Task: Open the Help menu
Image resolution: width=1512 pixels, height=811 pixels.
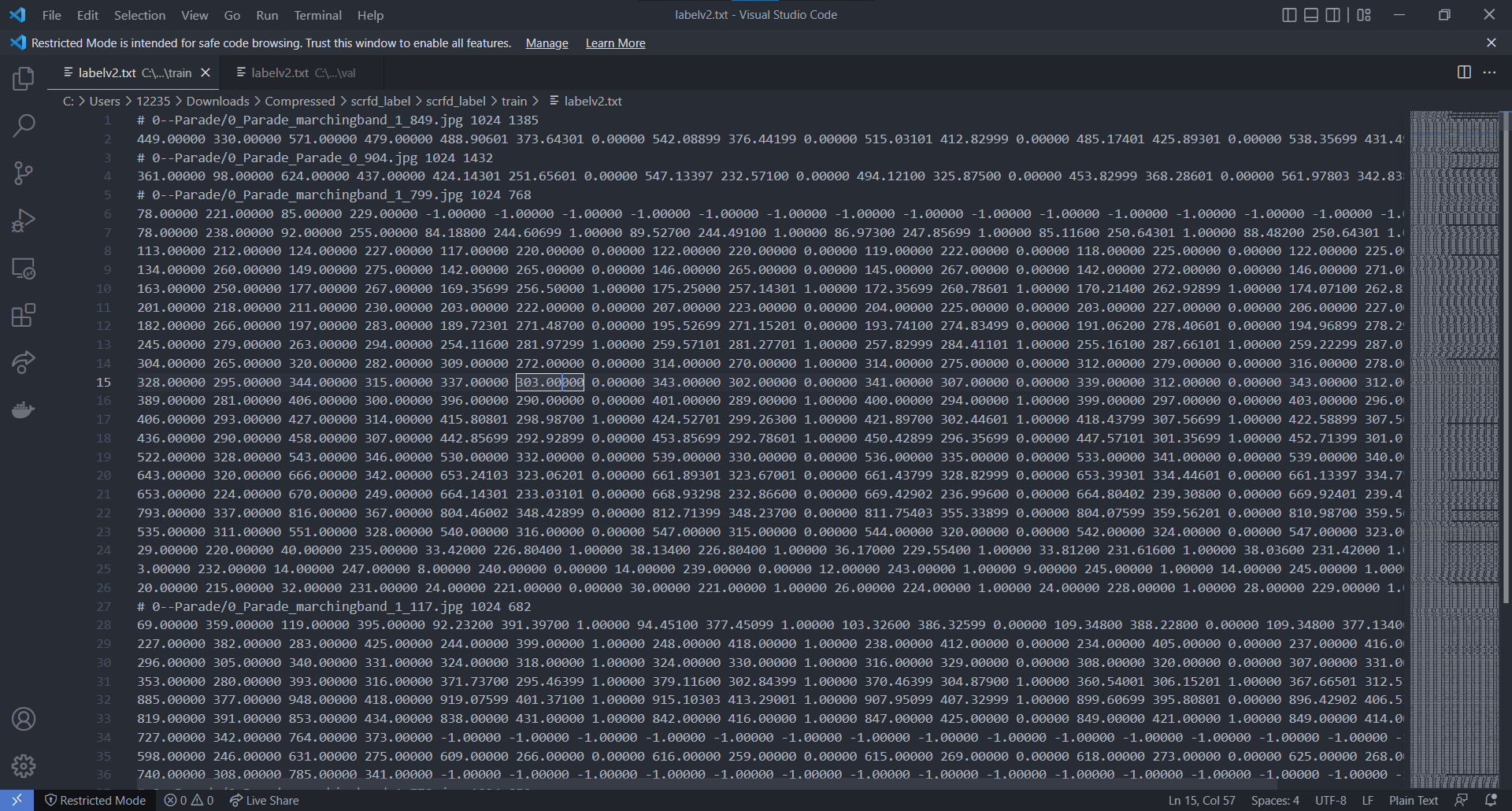Action: pos(370,15)
